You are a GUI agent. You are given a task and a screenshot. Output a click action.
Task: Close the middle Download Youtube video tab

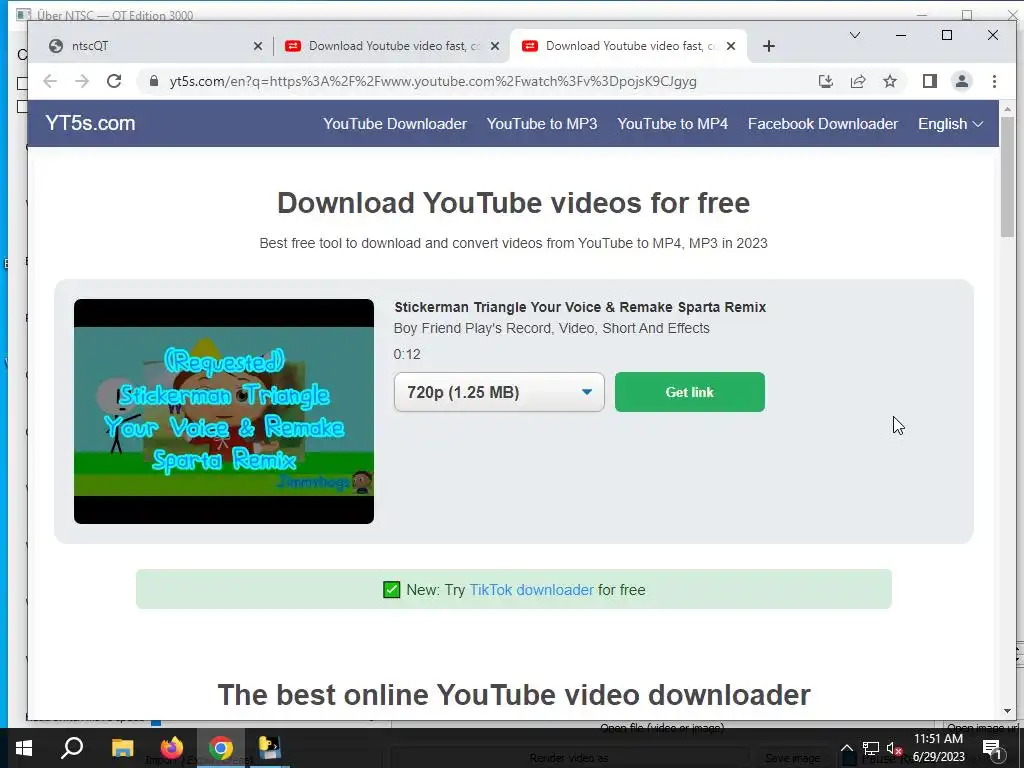click(495, 46)
